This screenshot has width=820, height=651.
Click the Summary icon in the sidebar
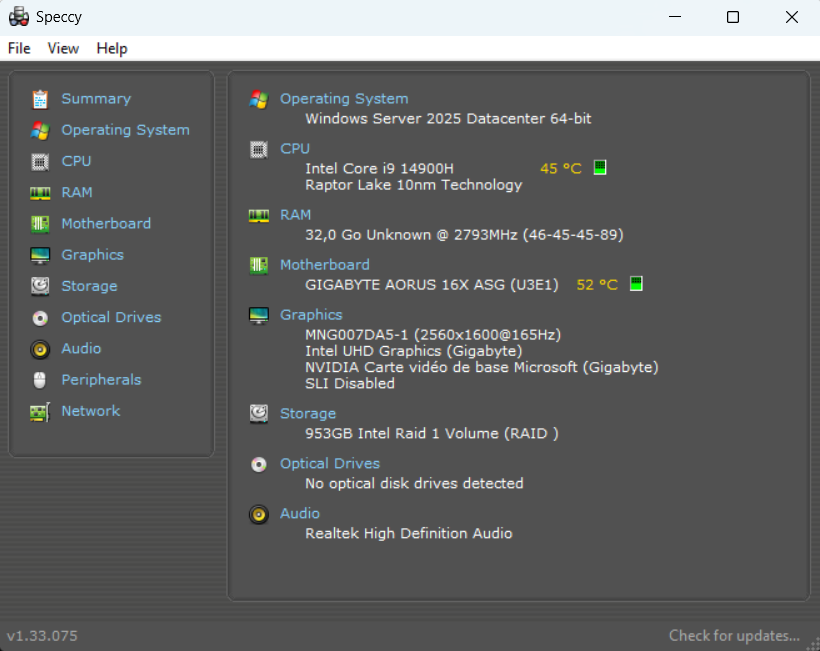(40, 99)
